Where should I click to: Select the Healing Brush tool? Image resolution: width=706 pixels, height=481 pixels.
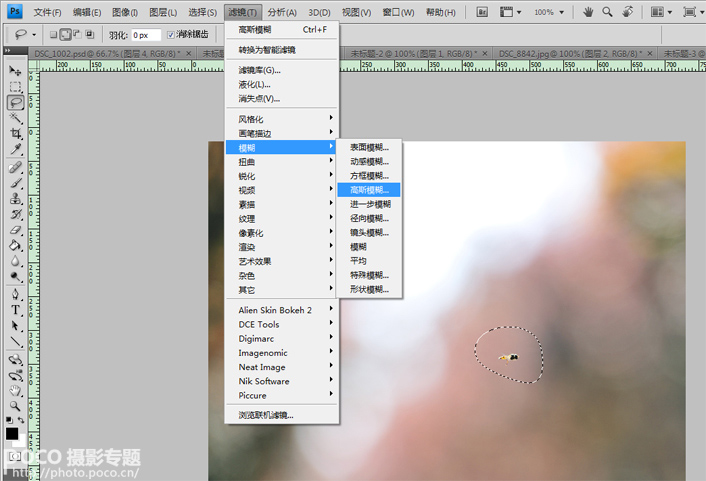tap(15, 168)
